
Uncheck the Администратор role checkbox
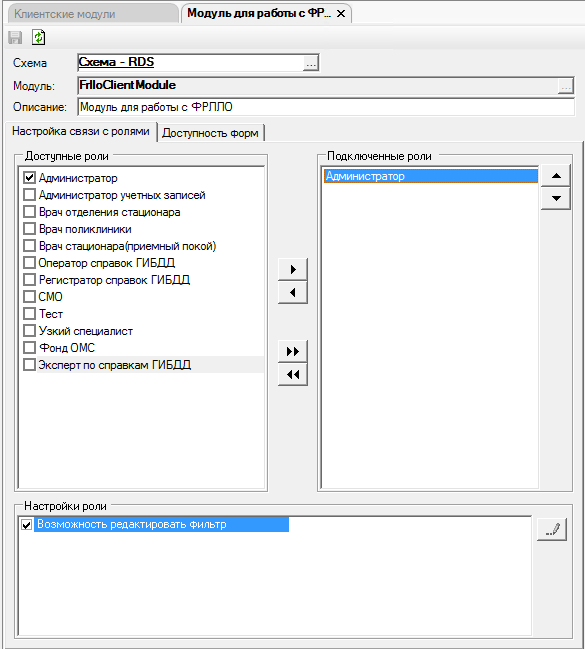[x=29, y=178]
